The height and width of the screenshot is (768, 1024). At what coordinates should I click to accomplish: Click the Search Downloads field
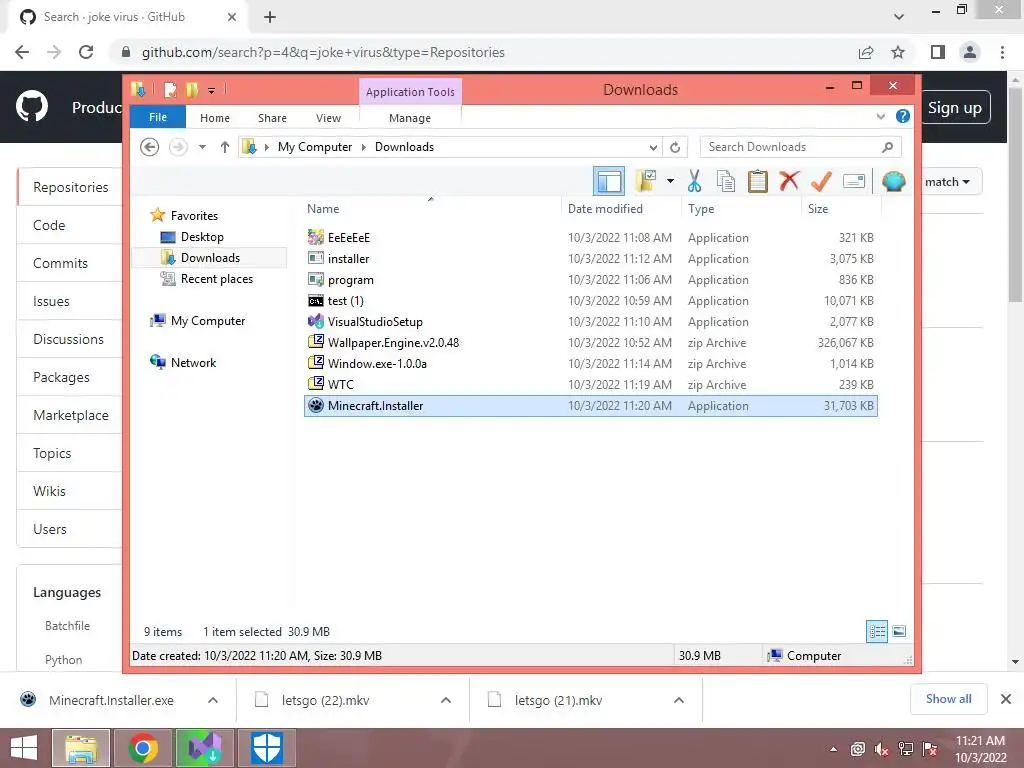[800, 147]
